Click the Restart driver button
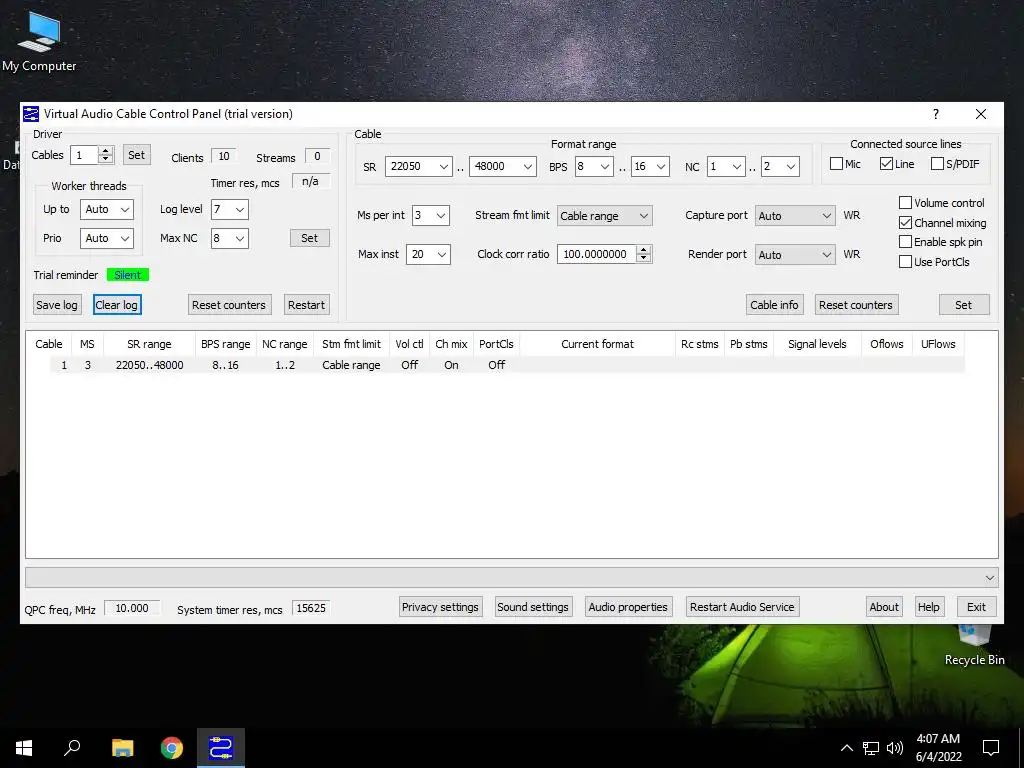The width and height of the screenshot is (1024, 768). point(306,305)
